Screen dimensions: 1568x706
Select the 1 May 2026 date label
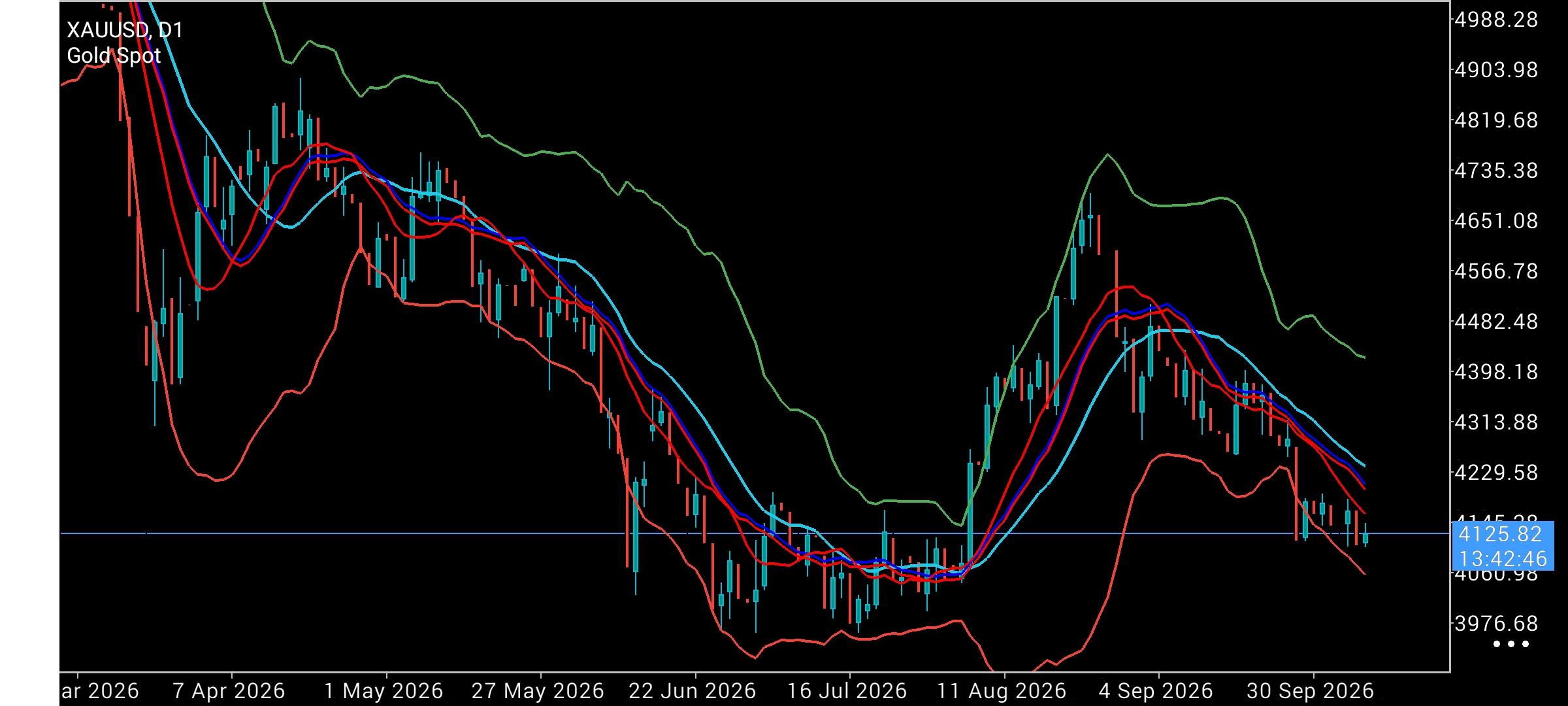pyautogui.click(x=384, y=691)
